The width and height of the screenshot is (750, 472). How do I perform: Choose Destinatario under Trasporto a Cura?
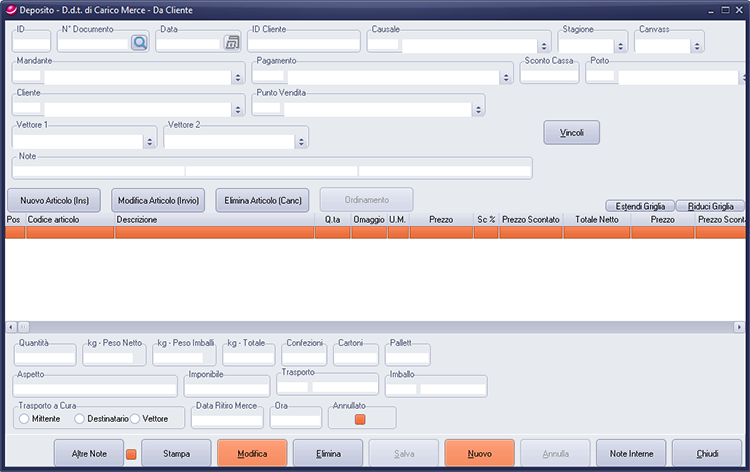[x=80, y=419]
